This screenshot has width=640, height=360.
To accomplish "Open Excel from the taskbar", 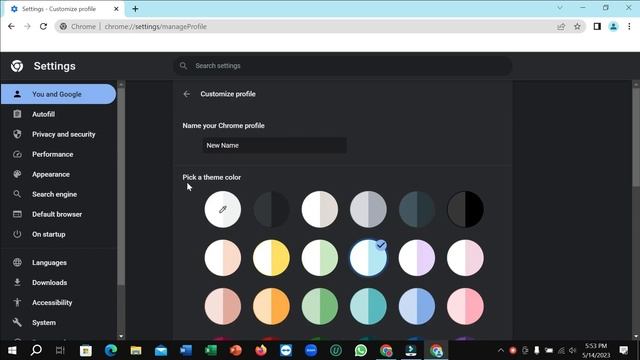I will (211, 351).
